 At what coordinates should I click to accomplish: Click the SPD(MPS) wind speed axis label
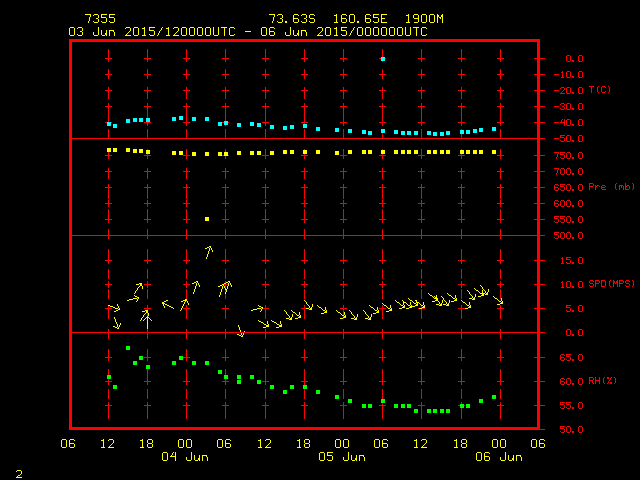(611, 284)
